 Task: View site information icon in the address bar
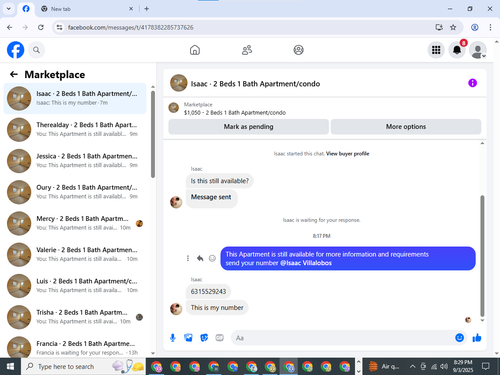59,27
